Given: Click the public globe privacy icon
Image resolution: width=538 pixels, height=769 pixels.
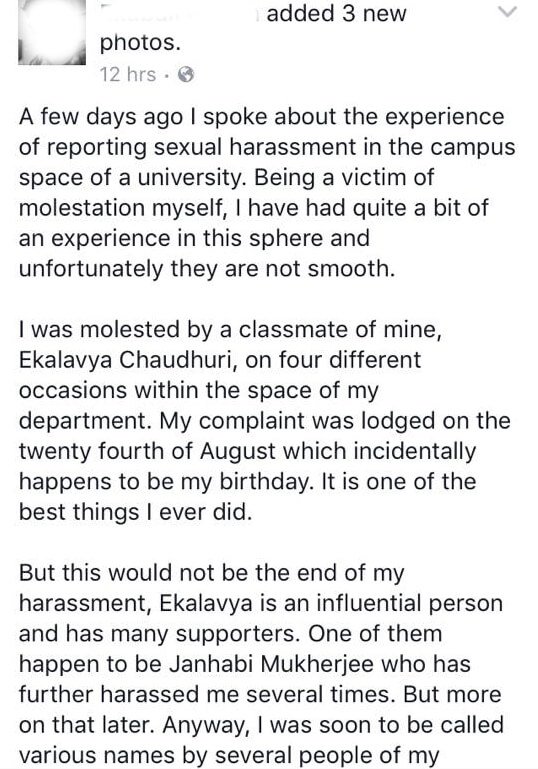Looking at the screenshot, I should click(x=186, y=75).
